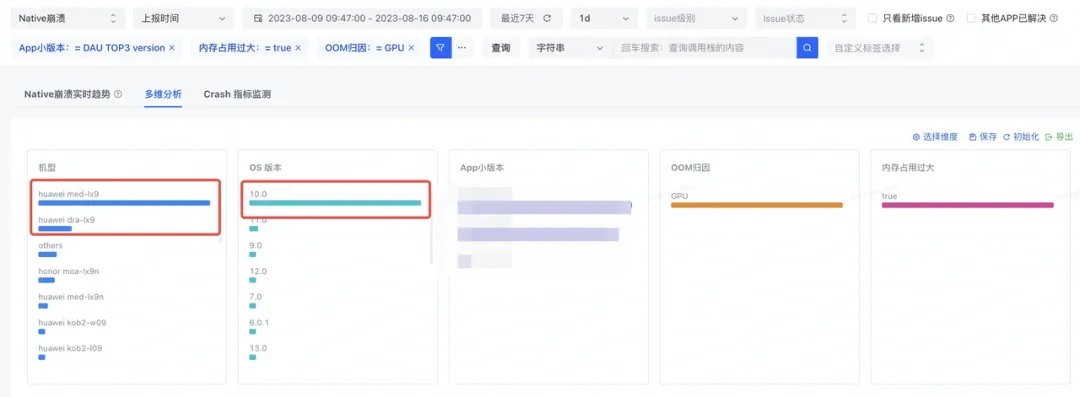Click help icon next to 其他APP已解决
This screenshot has width=1080, height=397.
1054,18
